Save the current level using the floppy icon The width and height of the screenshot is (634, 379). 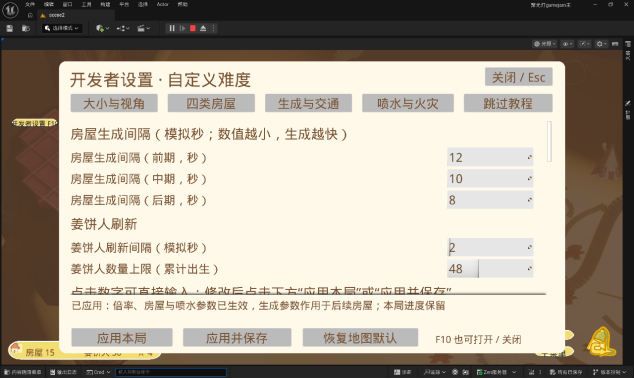(x=10, y=28)
